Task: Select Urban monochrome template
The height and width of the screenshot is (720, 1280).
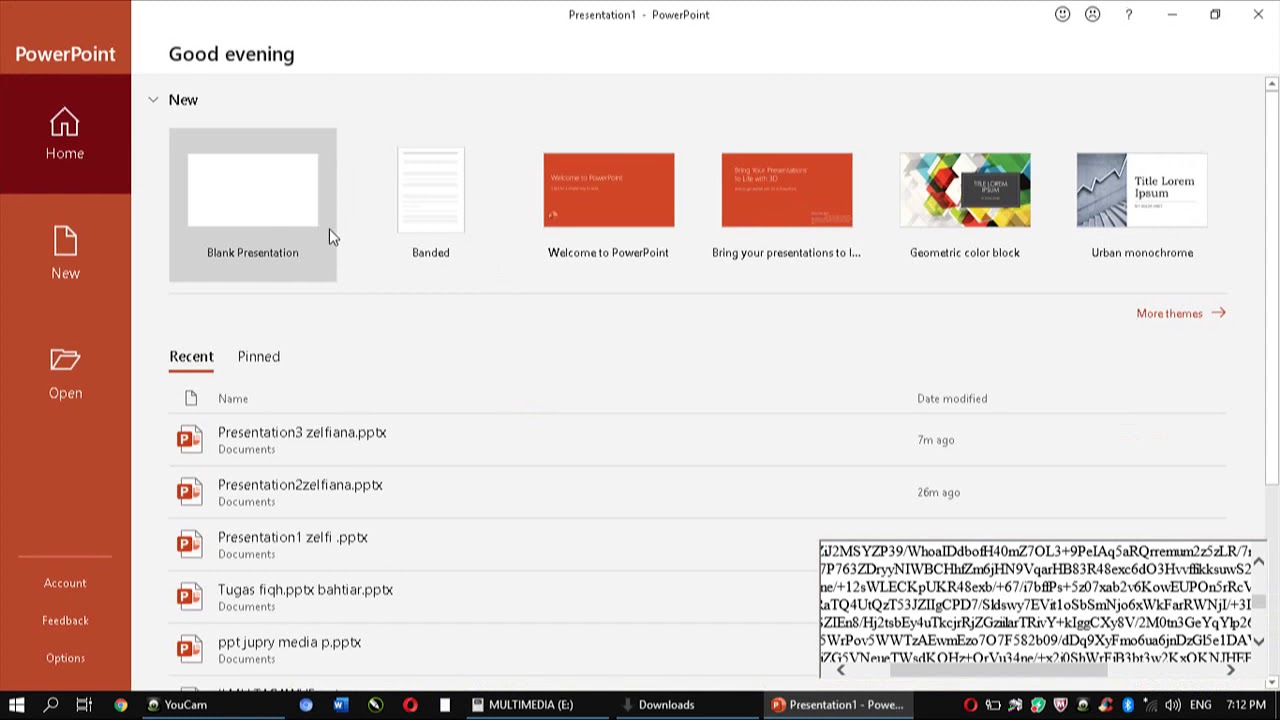Action: (x=1143, y=205)
